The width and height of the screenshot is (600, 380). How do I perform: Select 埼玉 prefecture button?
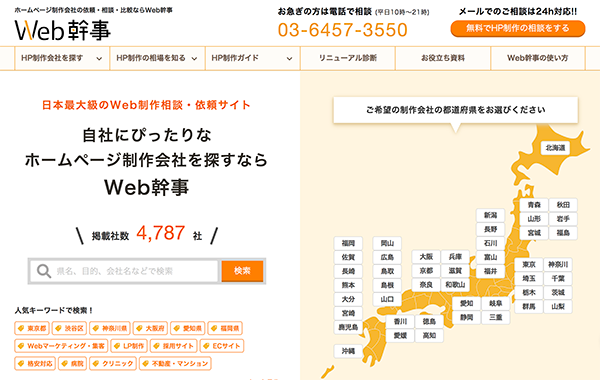click(x=529, y=279)
